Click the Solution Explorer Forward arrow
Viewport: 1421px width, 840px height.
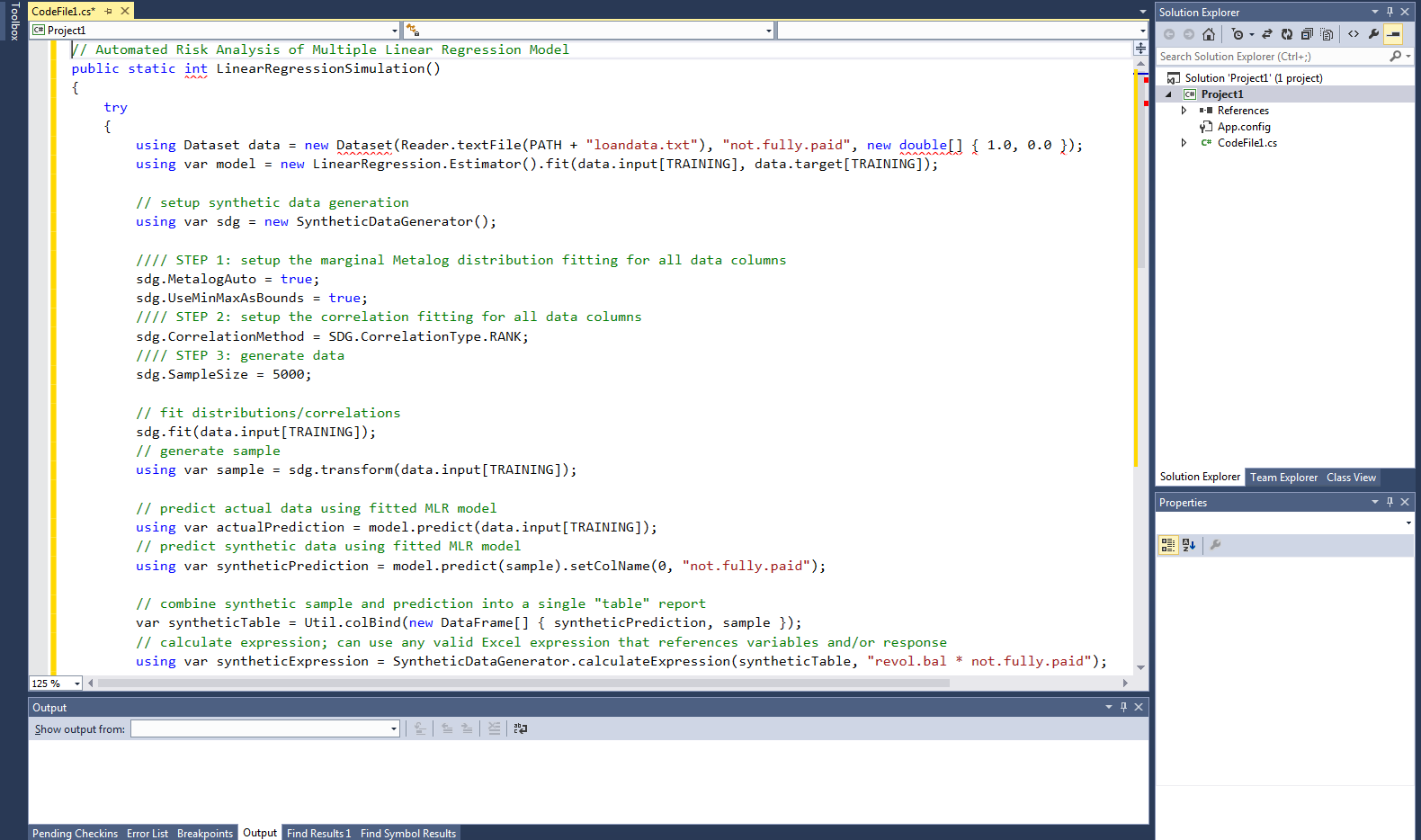[x=1189, y=34]
